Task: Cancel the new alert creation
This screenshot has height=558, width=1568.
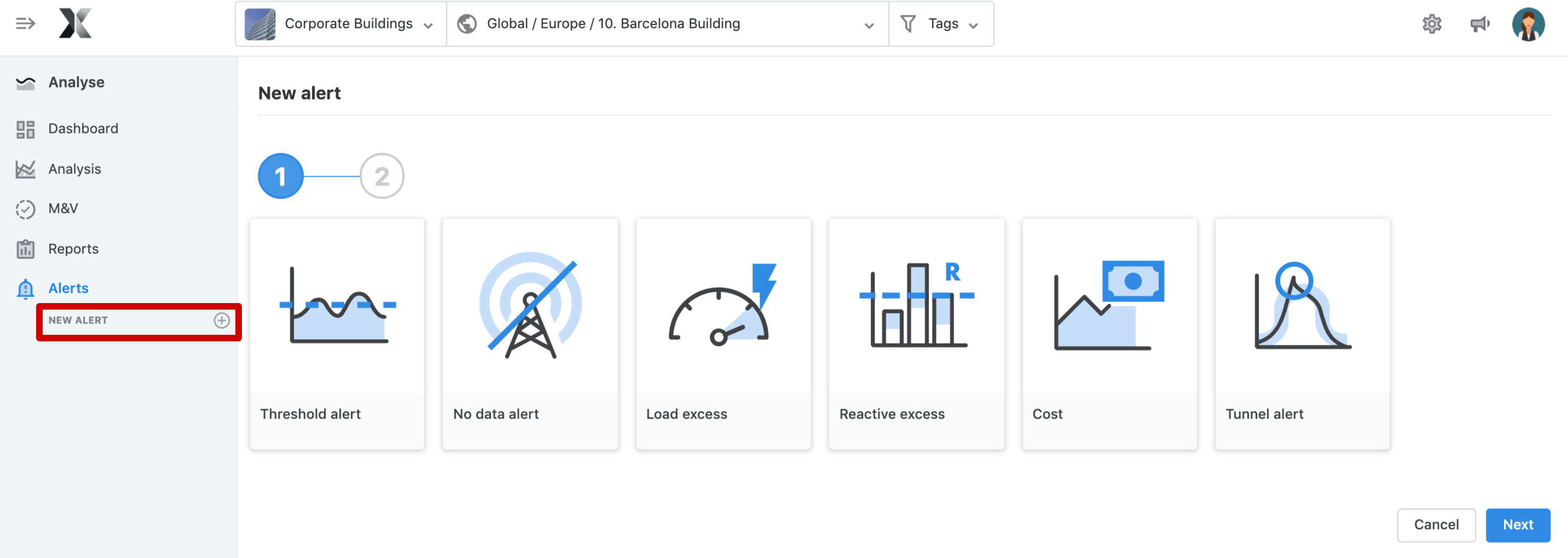Action: pos(1436,525)
